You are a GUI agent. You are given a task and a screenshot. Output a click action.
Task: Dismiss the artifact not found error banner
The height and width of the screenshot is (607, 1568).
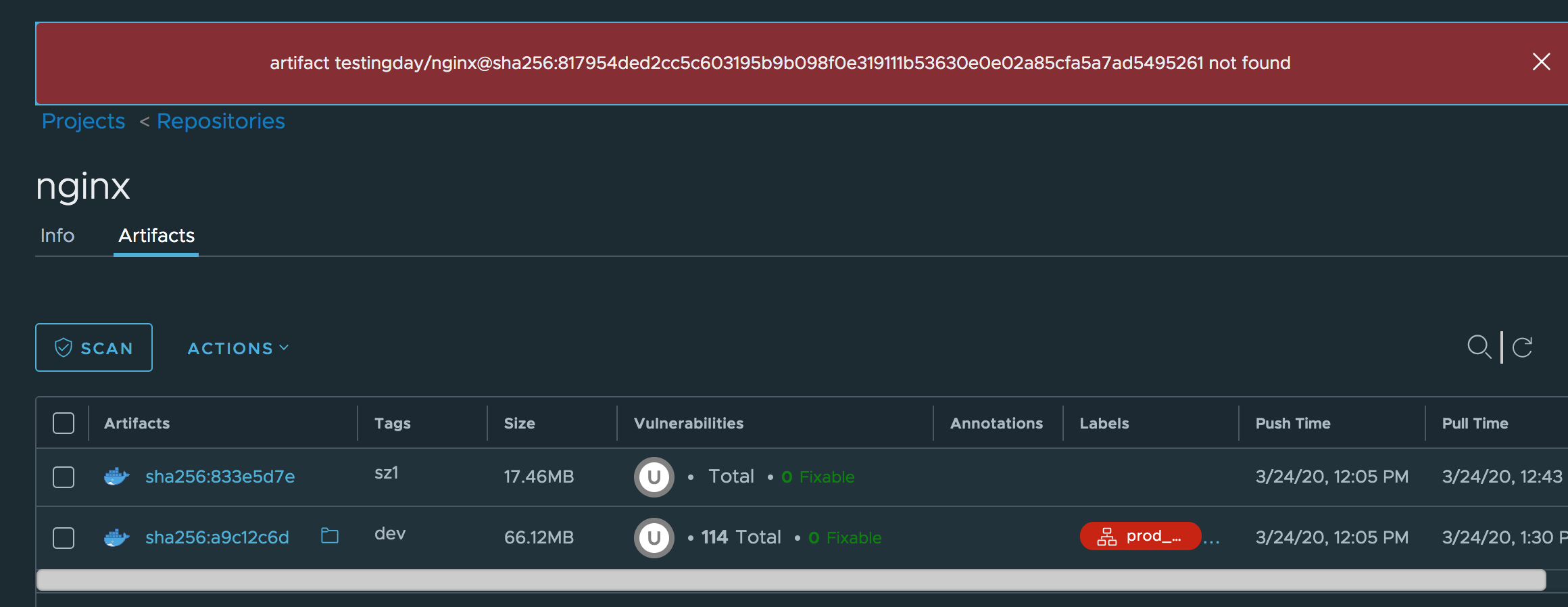1541,62
